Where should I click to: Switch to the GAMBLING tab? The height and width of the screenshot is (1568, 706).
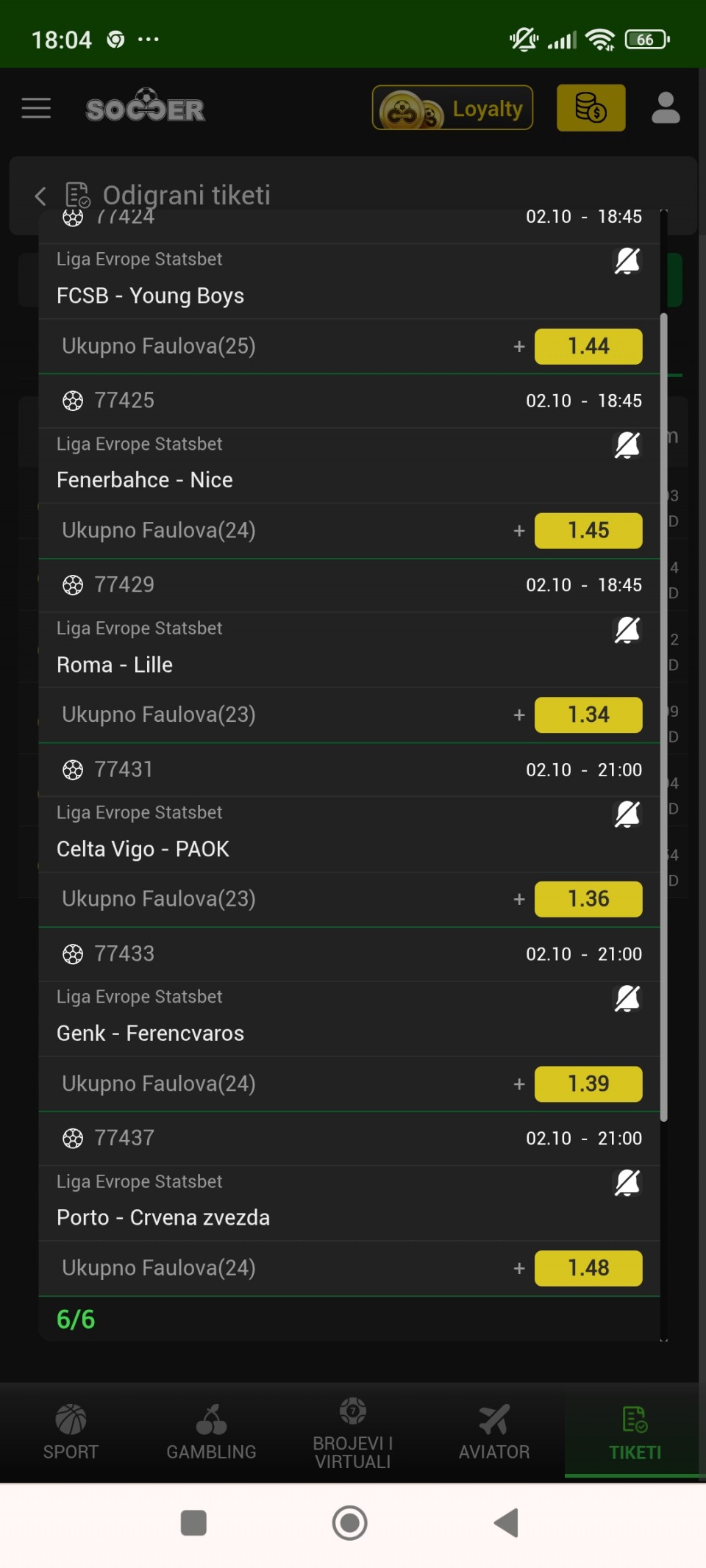point(211,1432)
